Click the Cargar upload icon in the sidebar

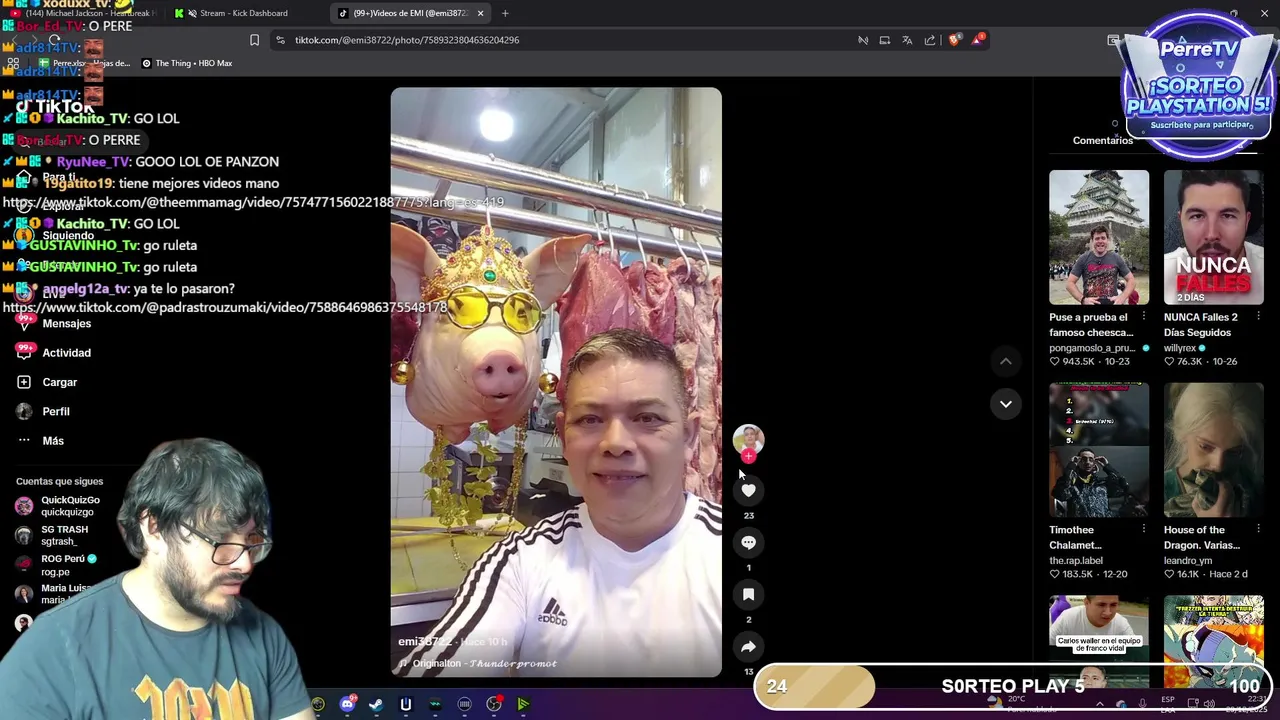[x=24, y=382]
